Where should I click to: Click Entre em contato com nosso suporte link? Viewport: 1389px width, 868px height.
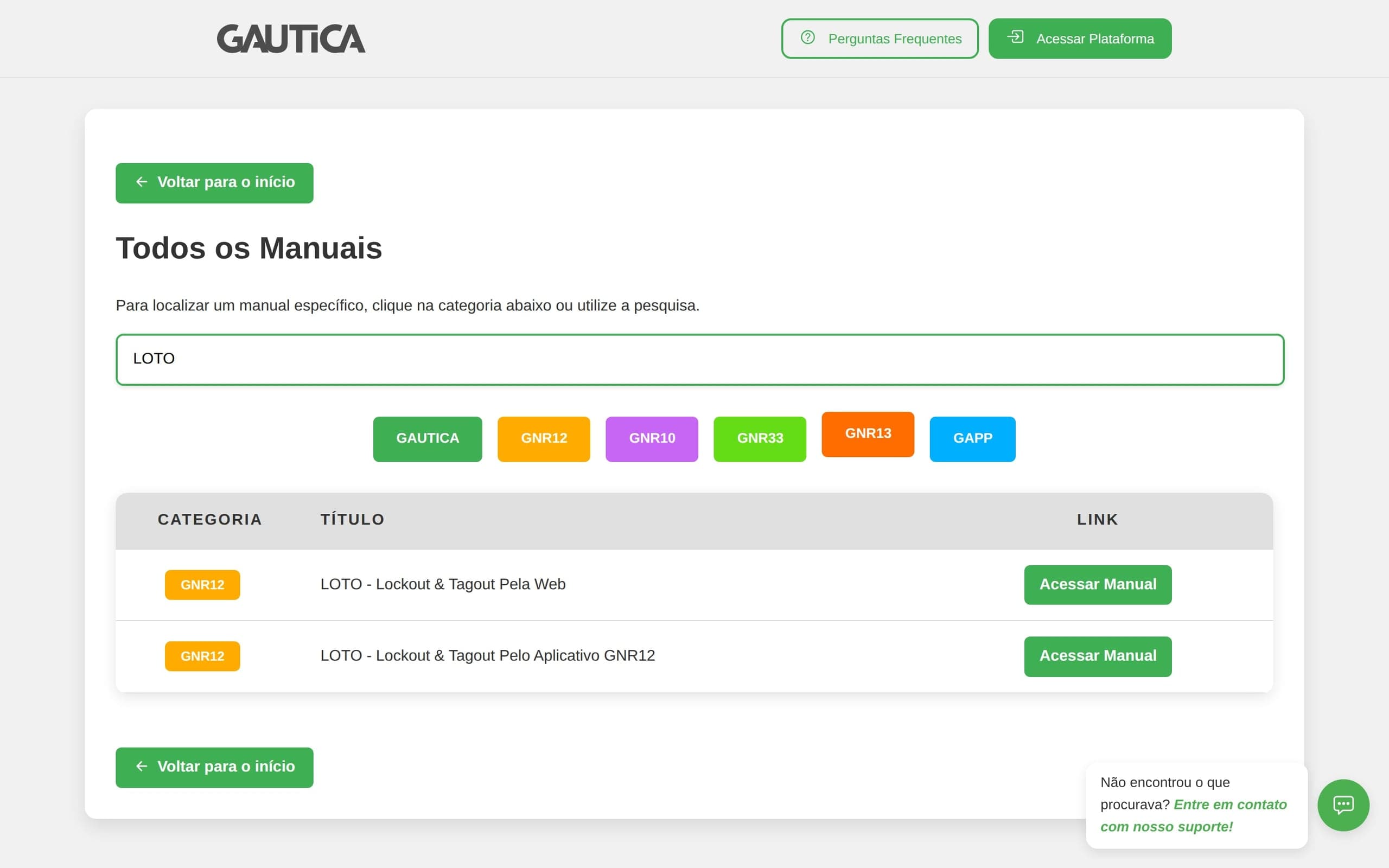1193,816
